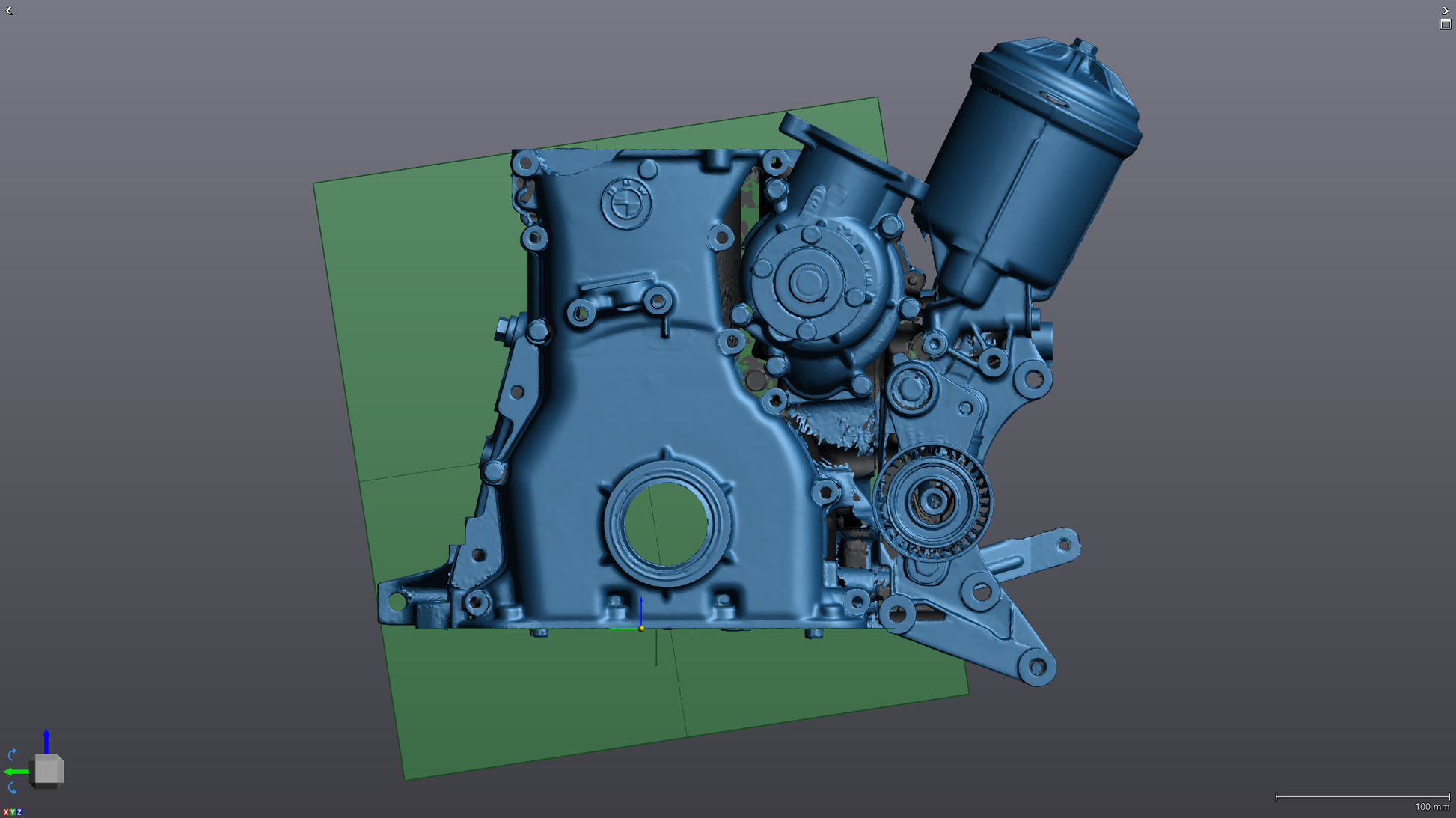
Task: Click the right chevron in top-right corner
Action: (1446, 10)
